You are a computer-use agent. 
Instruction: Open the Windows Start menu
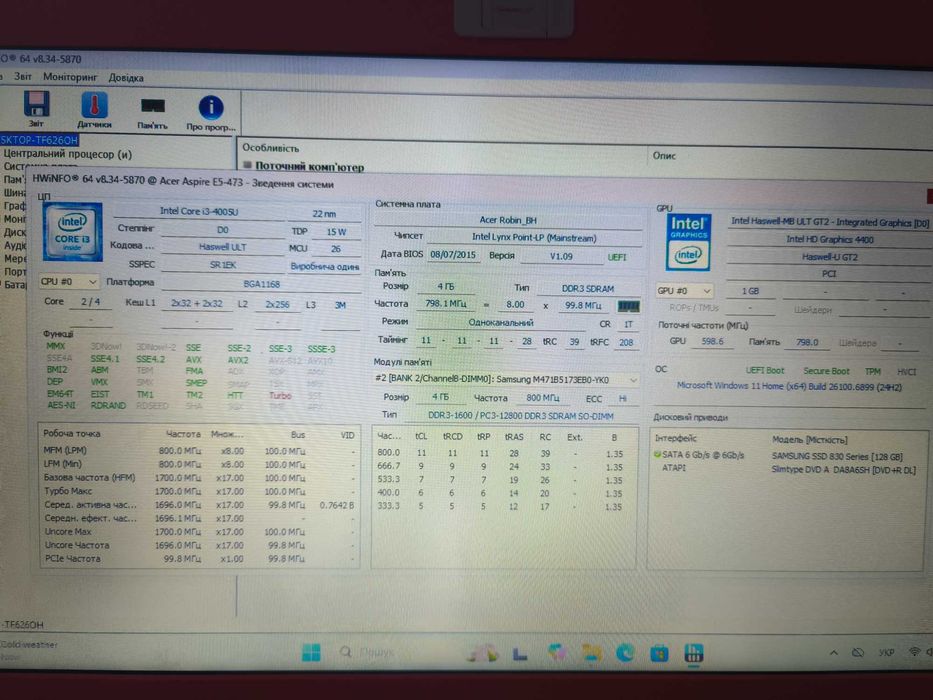click(311, 652)
